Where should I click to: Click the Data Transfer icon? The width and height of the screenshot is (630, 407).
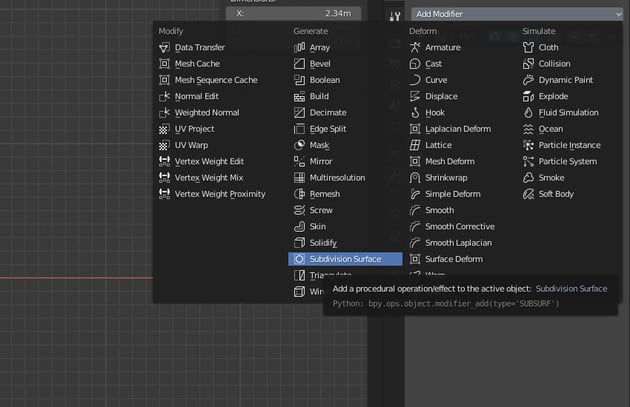coord(165,47)
